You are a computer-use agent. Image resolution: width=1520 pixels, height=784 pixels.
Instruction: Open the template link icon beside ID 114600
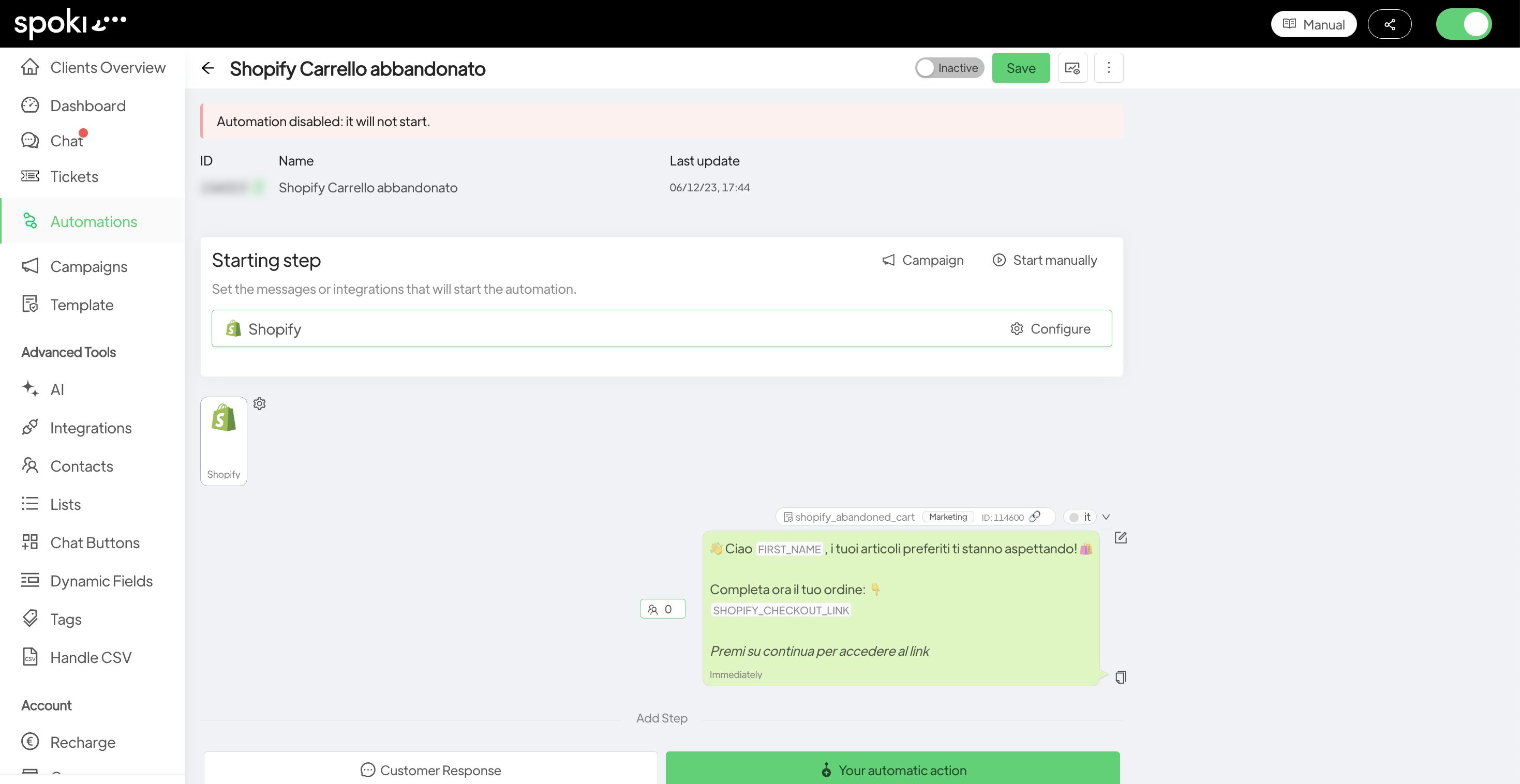click(1034, 517)
